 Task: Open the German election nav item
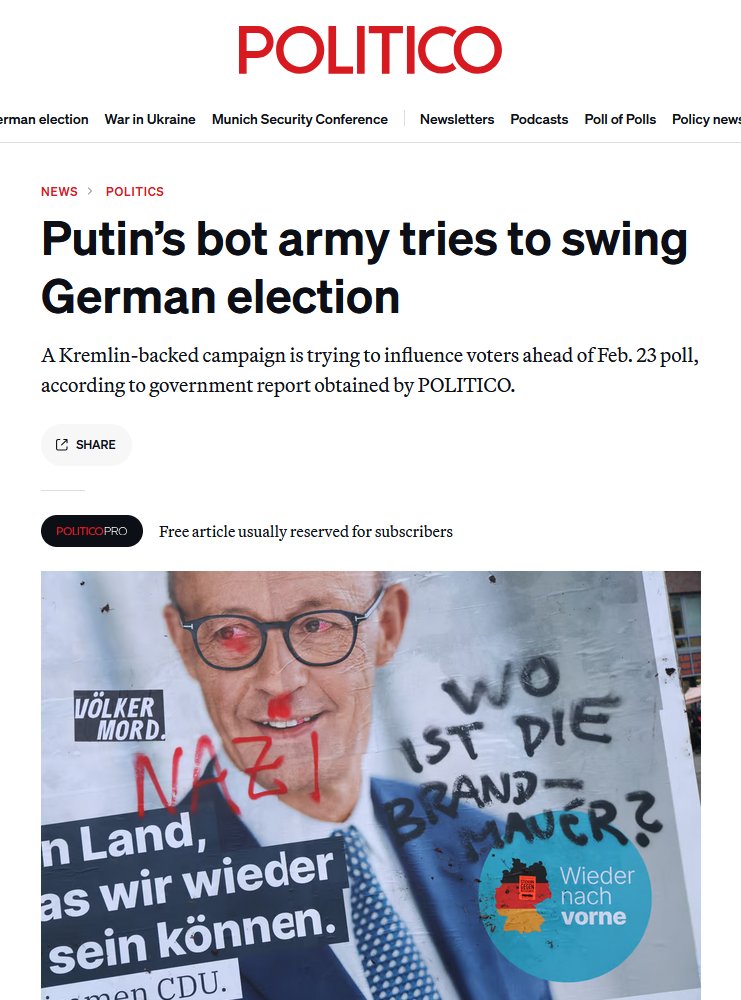(44, 119)
